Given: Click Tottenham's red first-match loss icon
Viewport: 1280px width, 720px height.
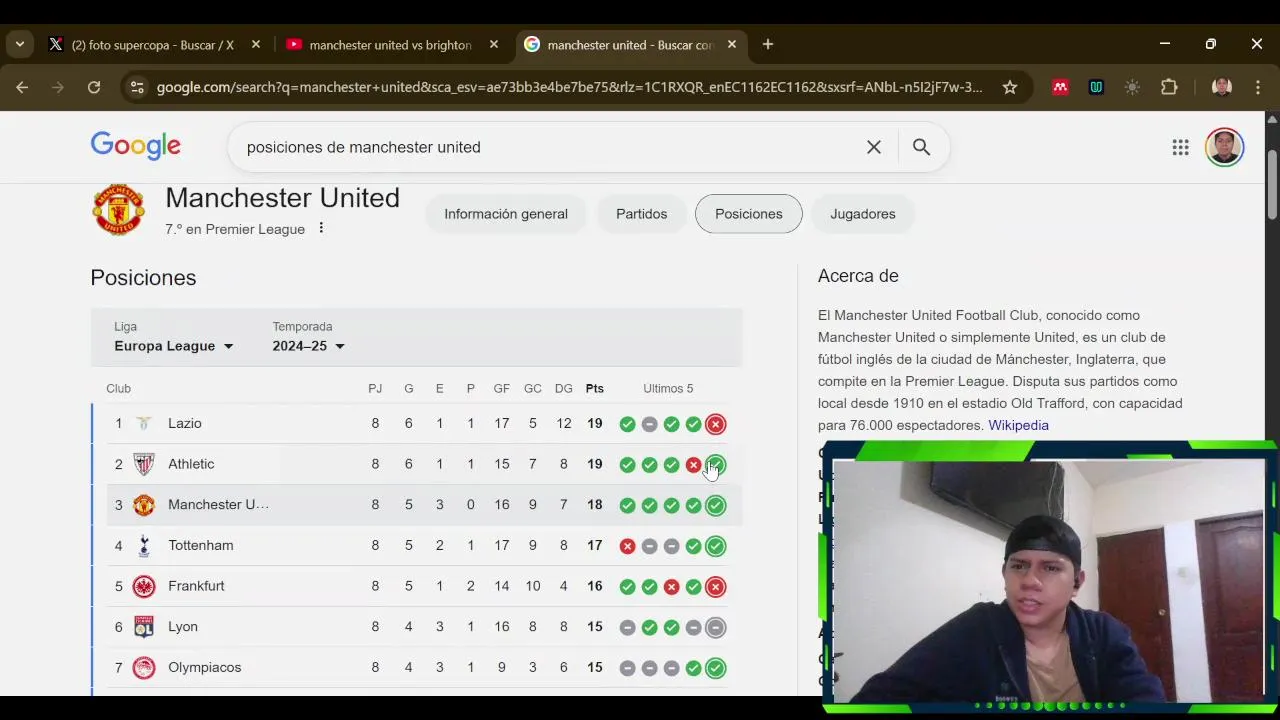Looking at the screenshot, I should (627, 546).
